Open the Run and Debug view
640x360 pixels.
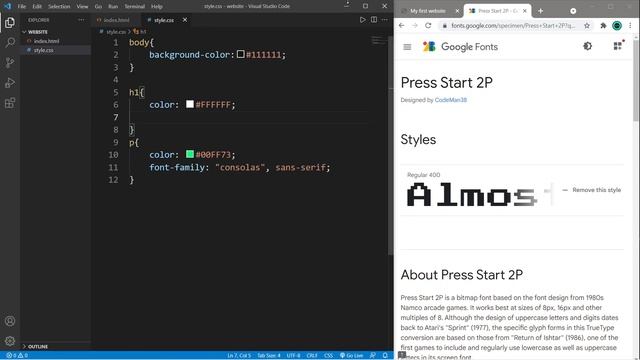pyautogui.click(x=10, y=83)
